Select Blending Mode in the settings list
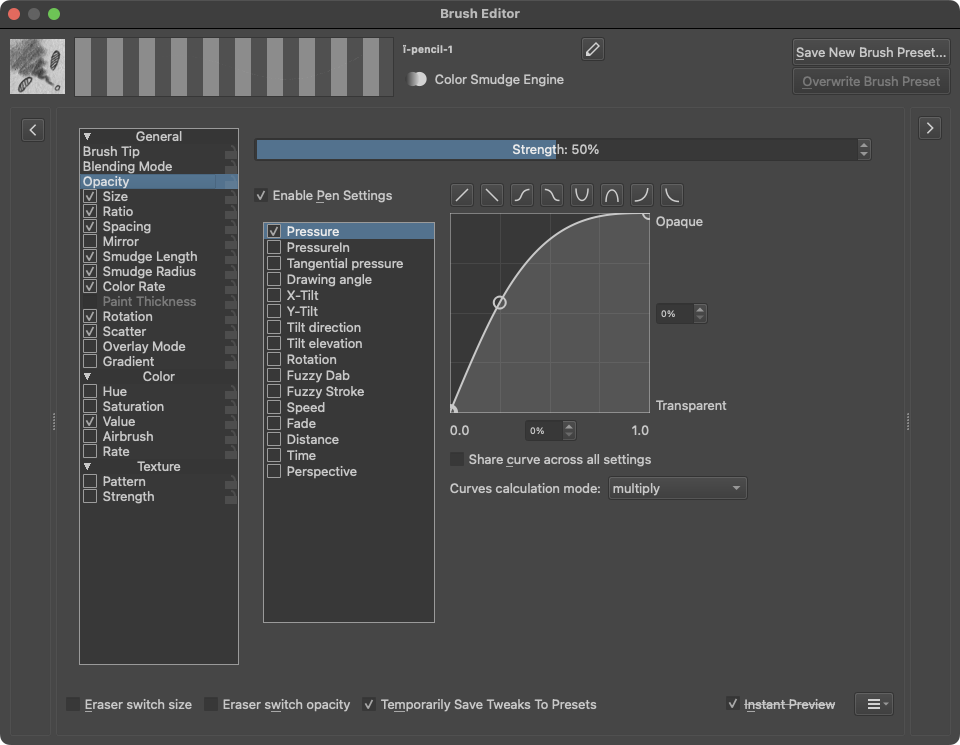Screen dimensions: 960x745 (x=127, y=167)
